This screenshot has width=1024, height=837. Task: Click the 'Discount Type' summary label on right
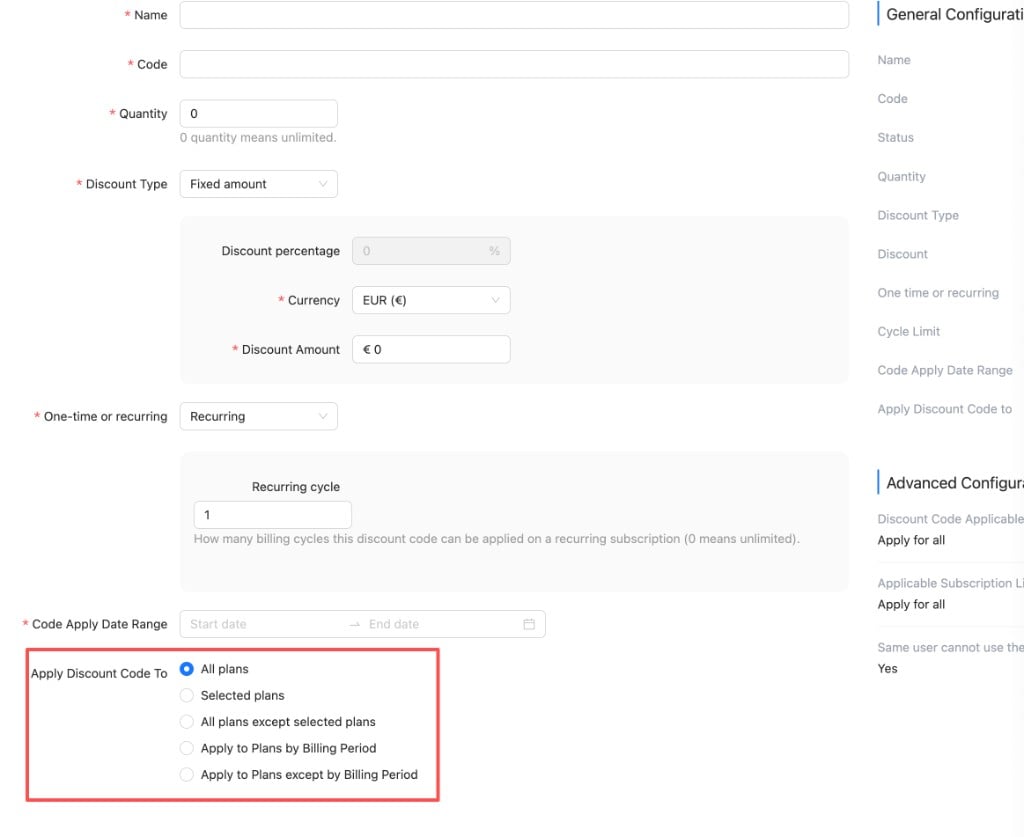918,215
